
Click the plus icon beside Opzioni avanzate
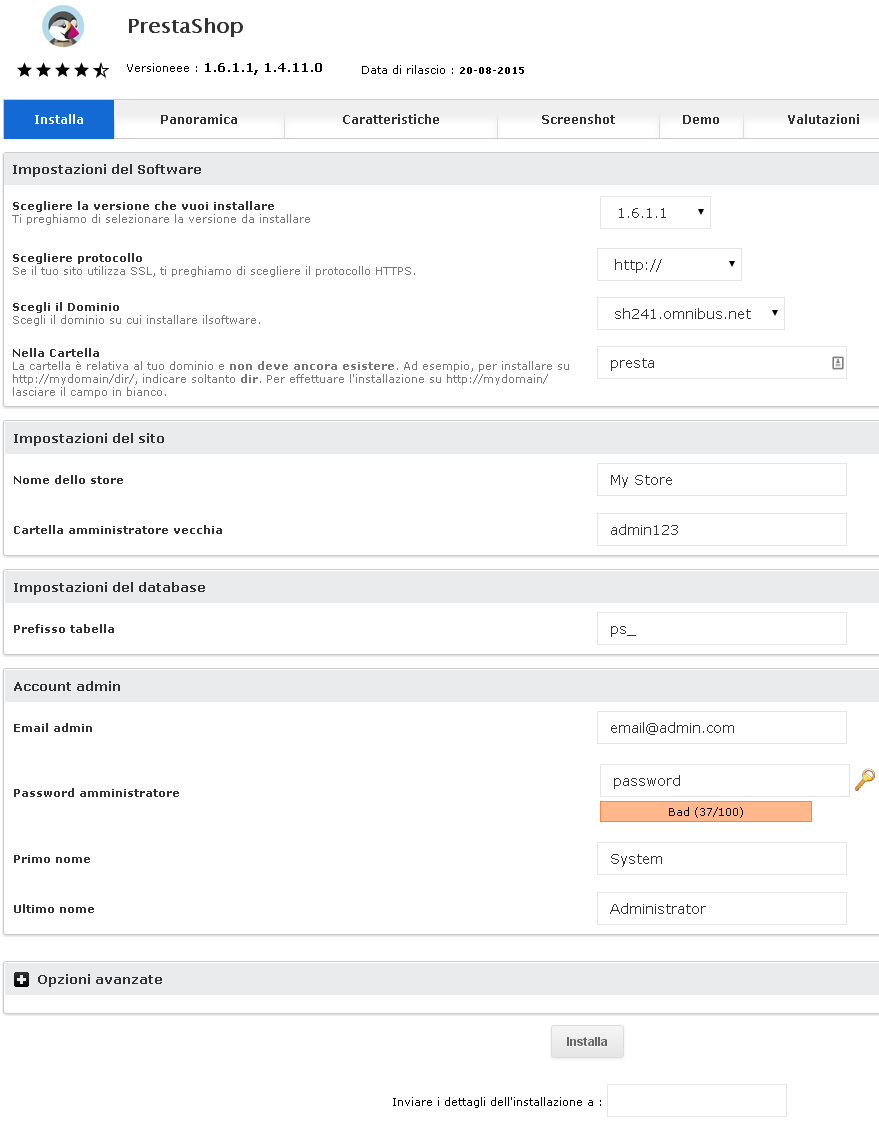tap(22, 979)
